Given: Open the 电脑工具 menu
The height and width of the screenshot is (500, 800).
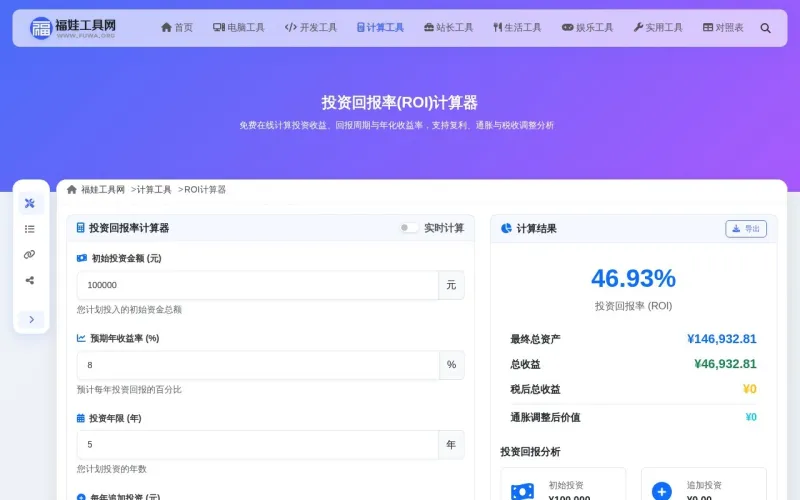Looking at the screenshot, I should 239,28.
